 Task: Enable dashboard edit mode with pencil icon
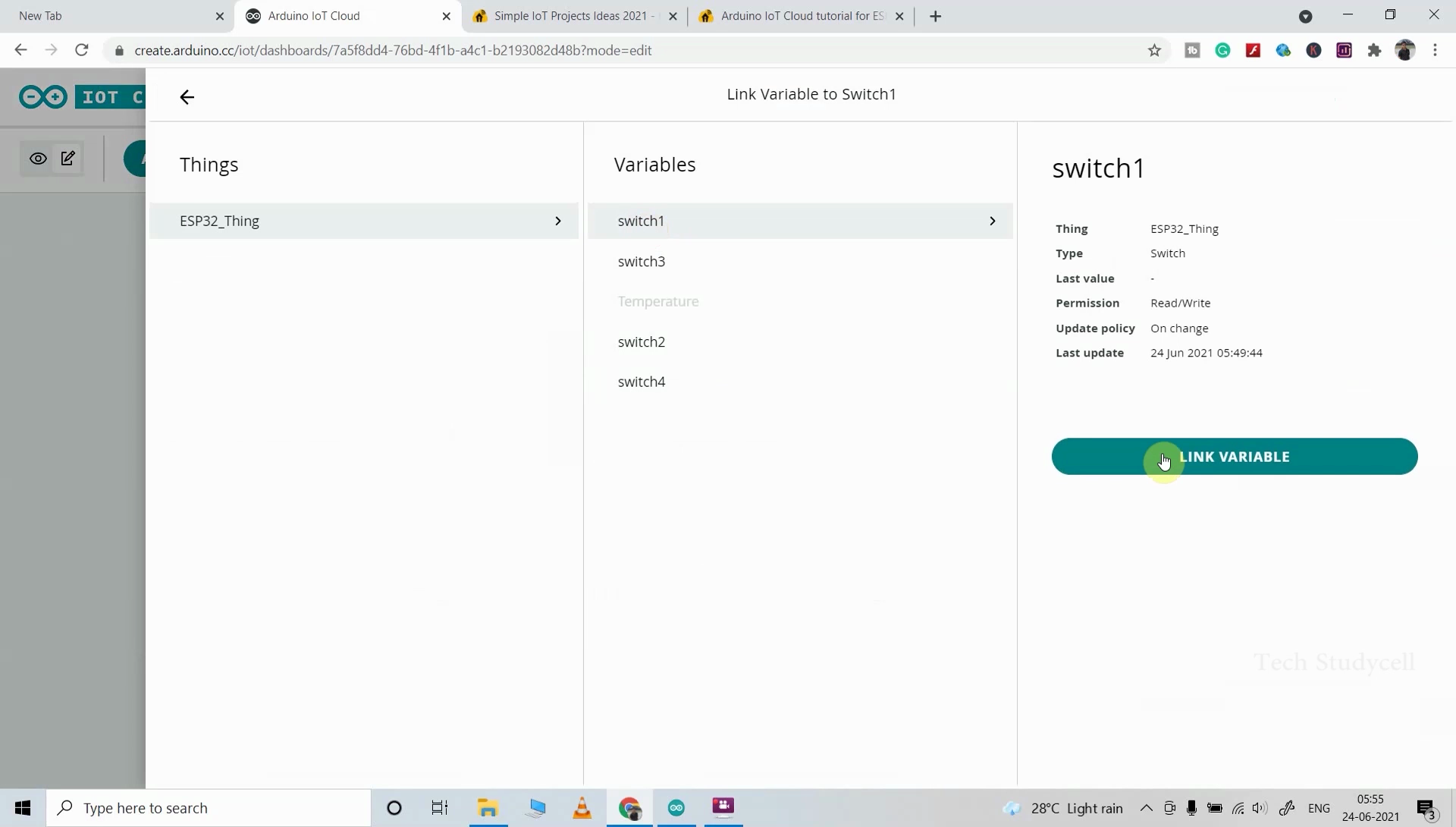coord(67,159)
